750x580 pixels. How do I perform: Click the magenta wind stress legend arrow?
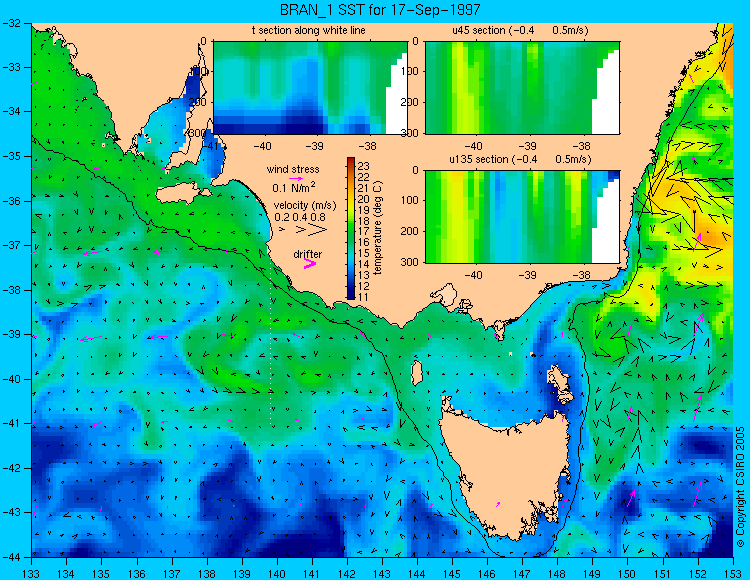[x=296, y=178]
